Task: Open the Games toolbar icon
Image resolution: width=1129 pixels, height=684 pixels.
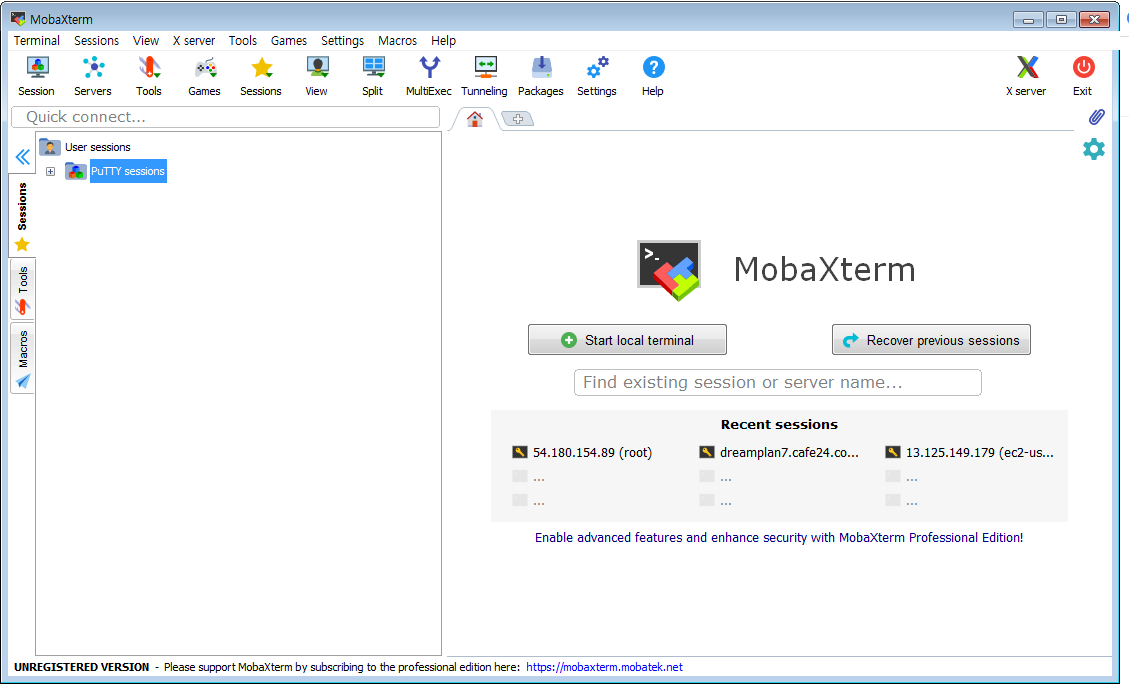Action: point(204,76)
